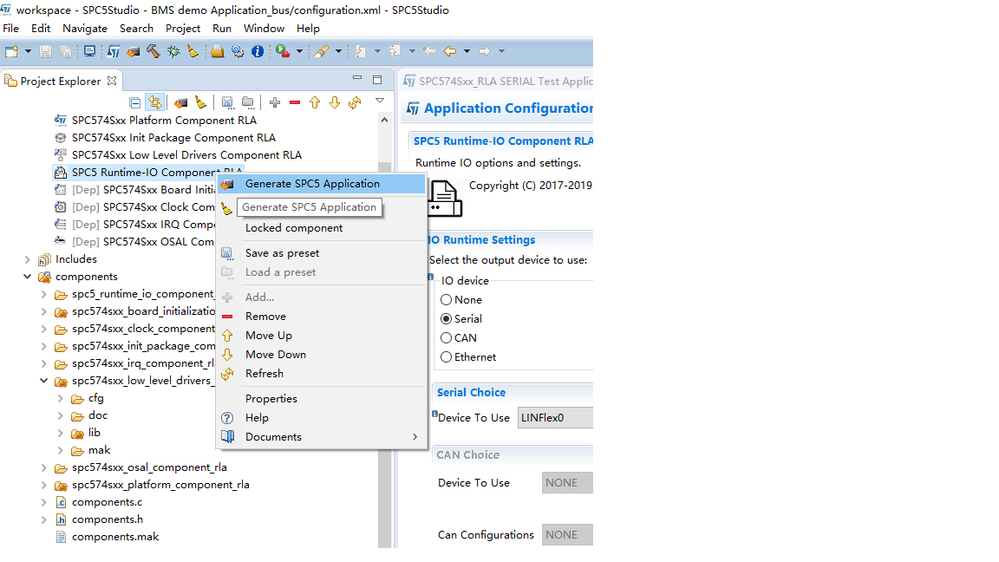
Task: Click Move Up arrow icon in Explorer toolbar
Action: pyautogui.click(x=315, y=103)
